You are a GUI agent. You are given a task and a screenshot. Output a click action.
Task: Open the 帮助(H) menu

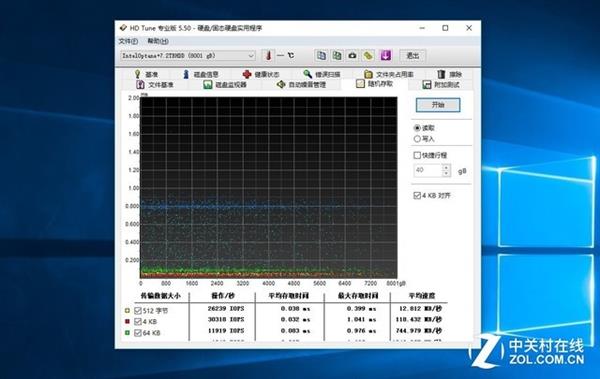pyautogui.click(x=158, y=41)
